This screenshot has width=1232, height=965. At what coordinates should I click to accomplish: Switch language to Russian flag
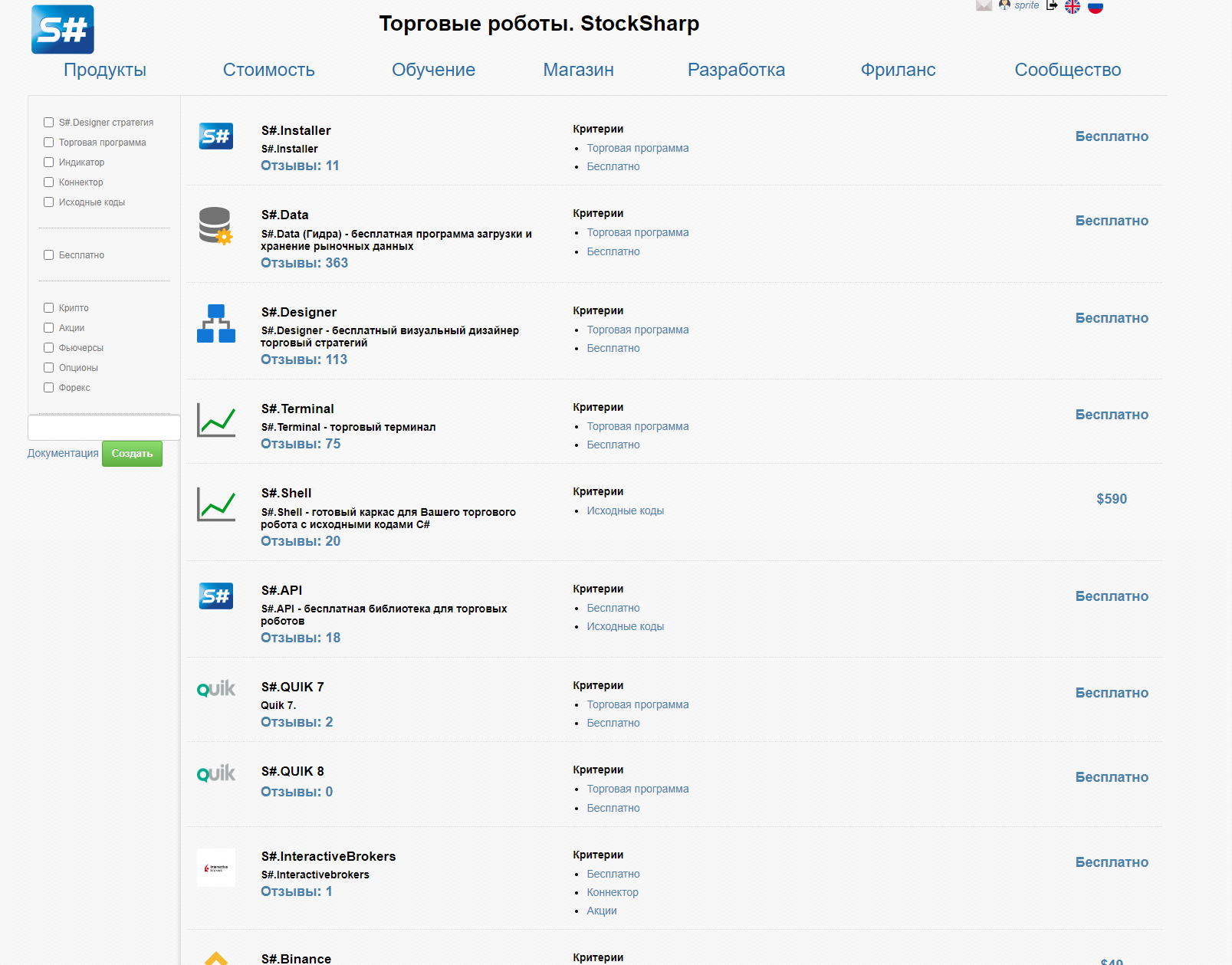1096,6
